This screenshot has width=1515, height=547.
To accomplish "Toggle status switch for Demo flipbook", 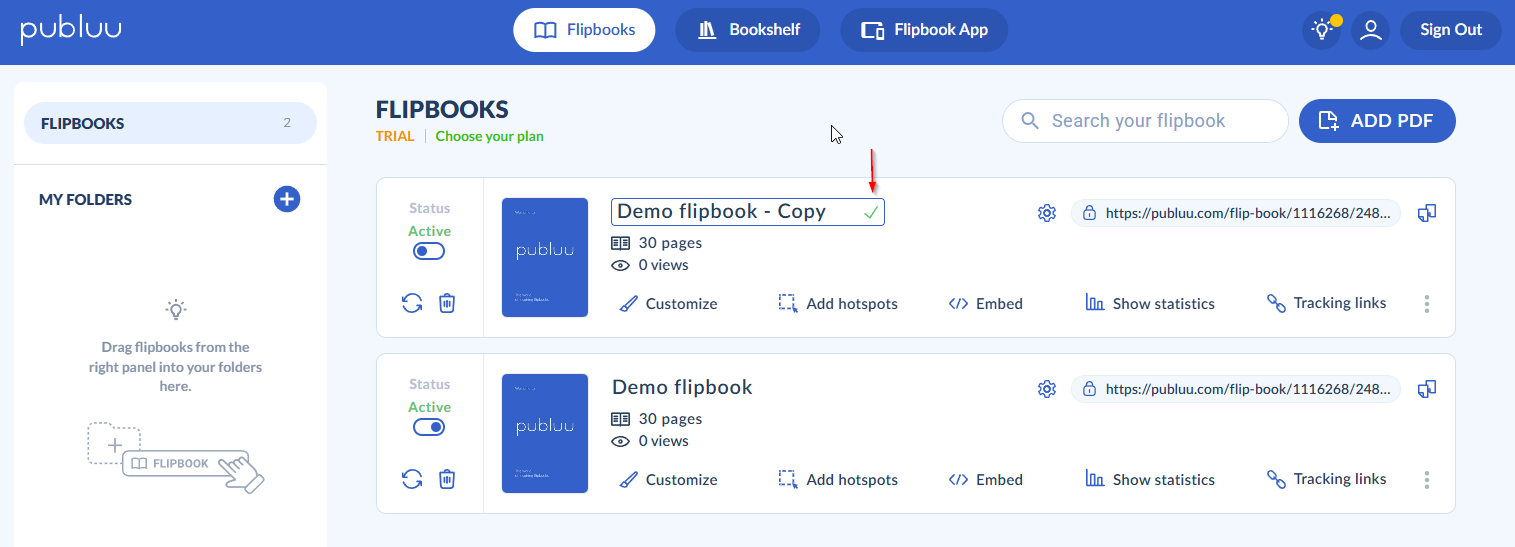I will pos(429,427).
